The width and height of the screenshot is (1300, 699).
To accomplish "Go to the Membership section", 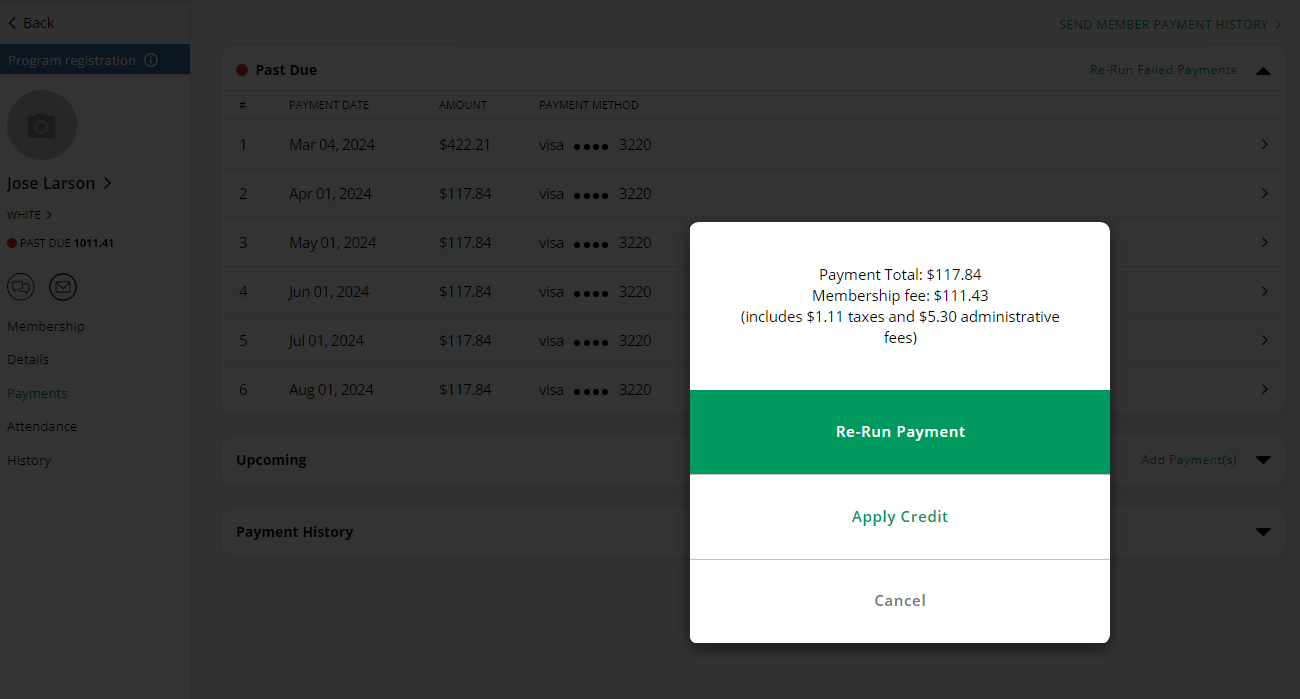I will (x=46, y=327).
